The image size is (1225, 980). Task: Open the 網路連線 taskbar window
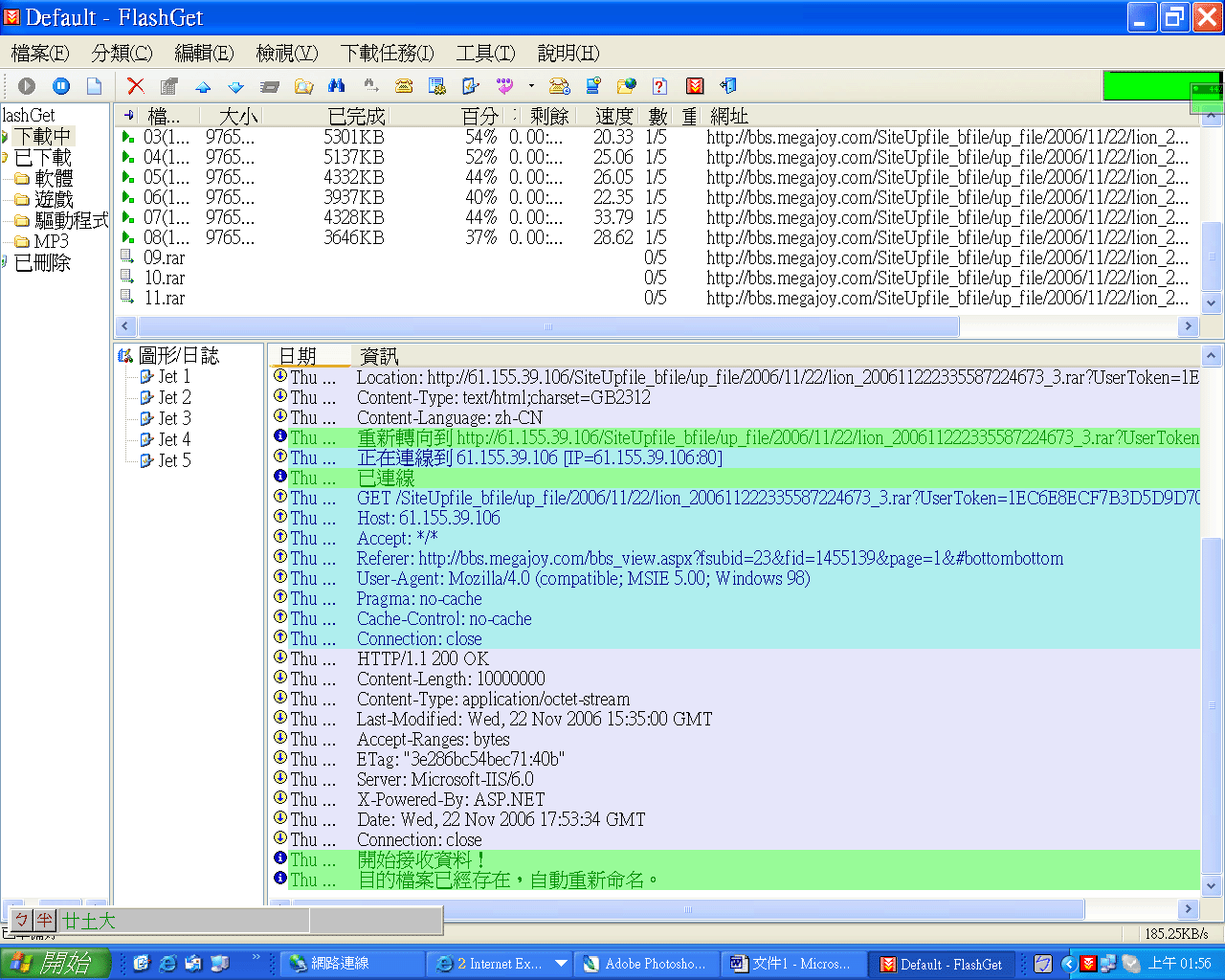click(x=352, y=964)
